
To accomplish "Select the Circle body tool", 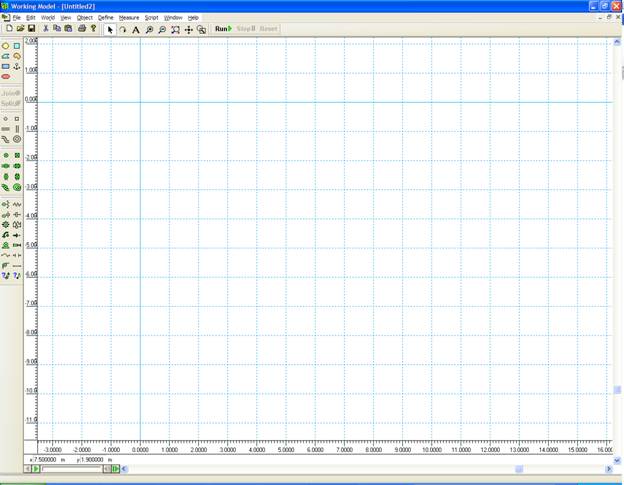I will pos(6,46).
